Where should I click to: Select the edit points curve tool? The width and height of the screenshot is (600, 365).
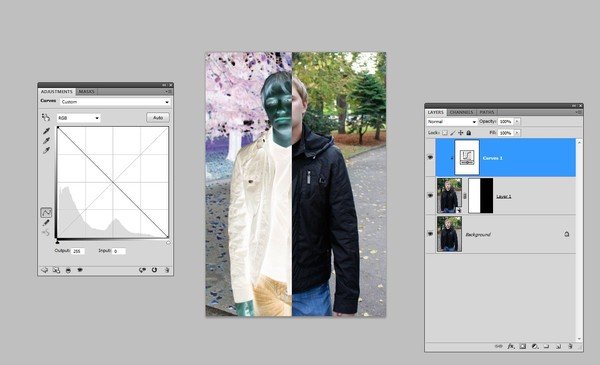coord(46,212)
